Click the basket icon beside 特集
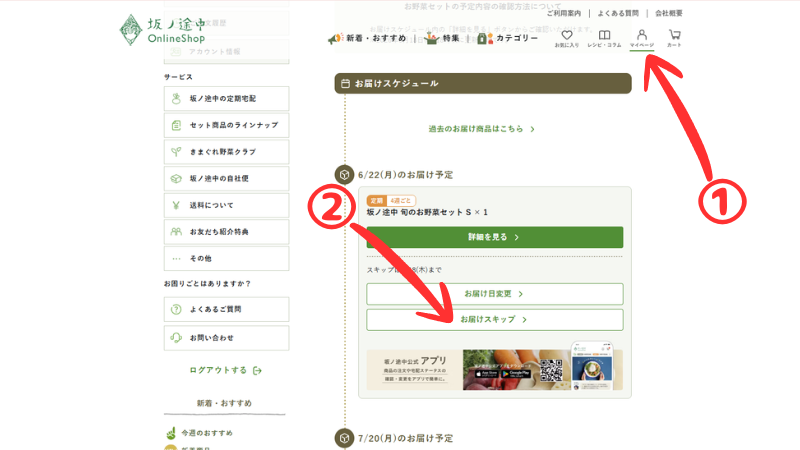Viewport: 800px width, 450px height. tap(432, 38)
